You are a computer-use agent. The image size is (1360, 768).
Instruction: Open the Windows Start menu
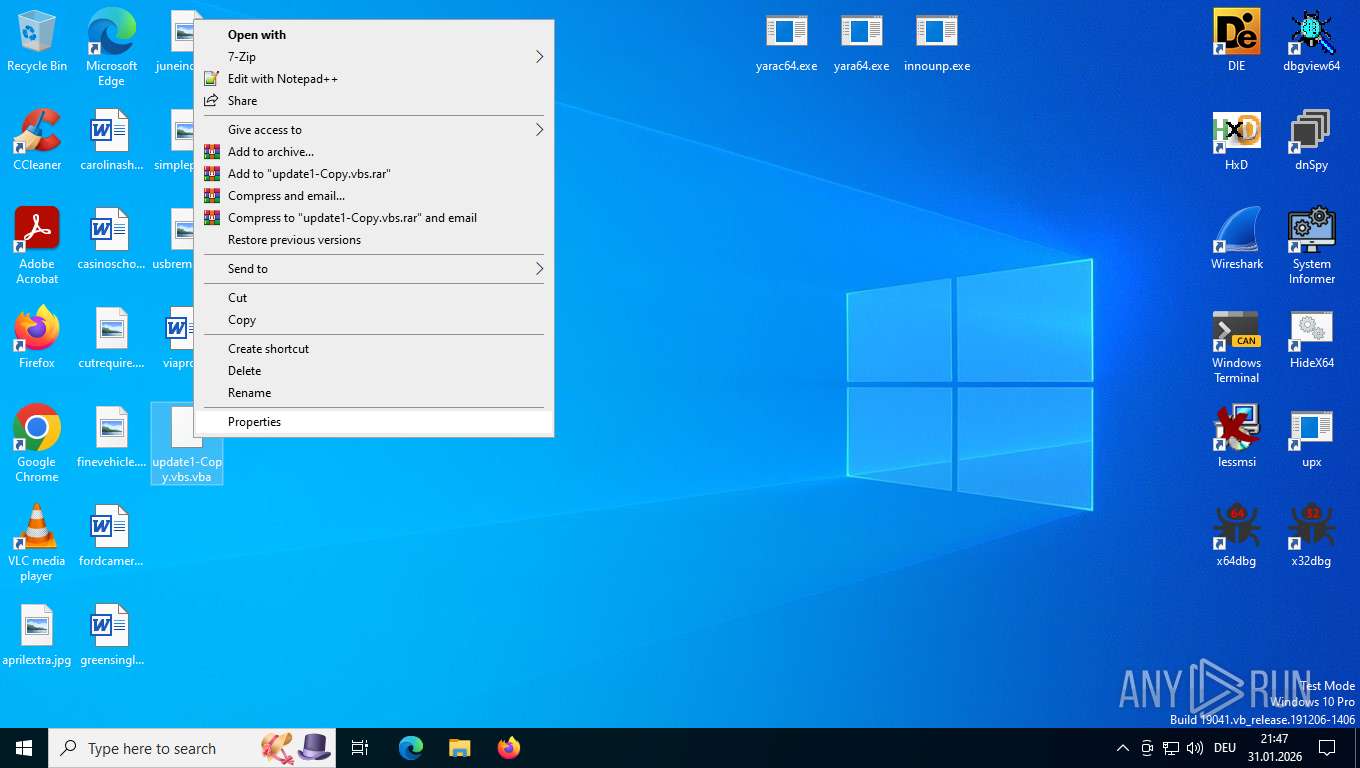(x=24, y=748)
